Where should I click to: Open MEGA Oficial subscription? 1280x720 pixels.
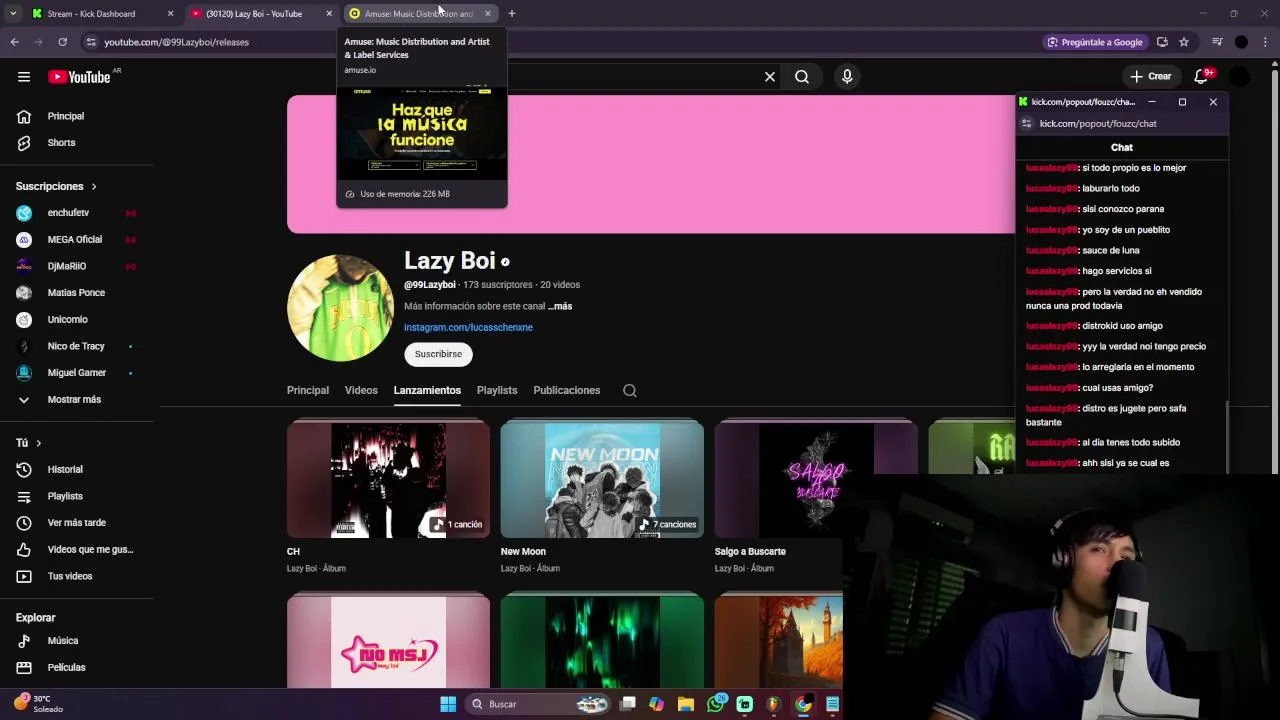[77, 240]
